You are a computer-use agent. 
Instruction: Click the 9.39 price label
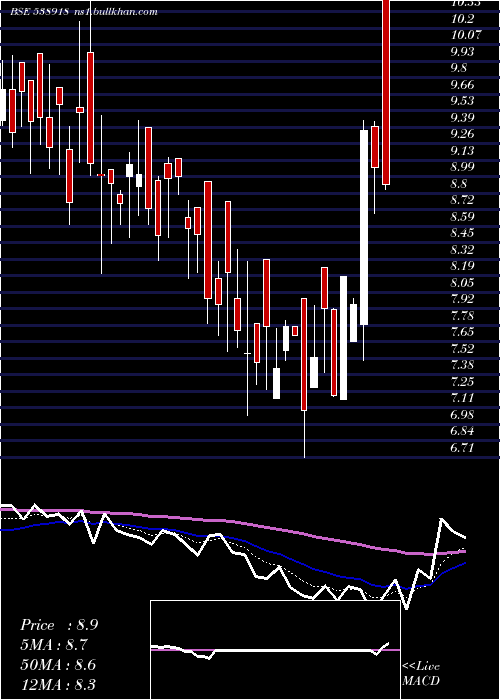(x=462, y=117)
